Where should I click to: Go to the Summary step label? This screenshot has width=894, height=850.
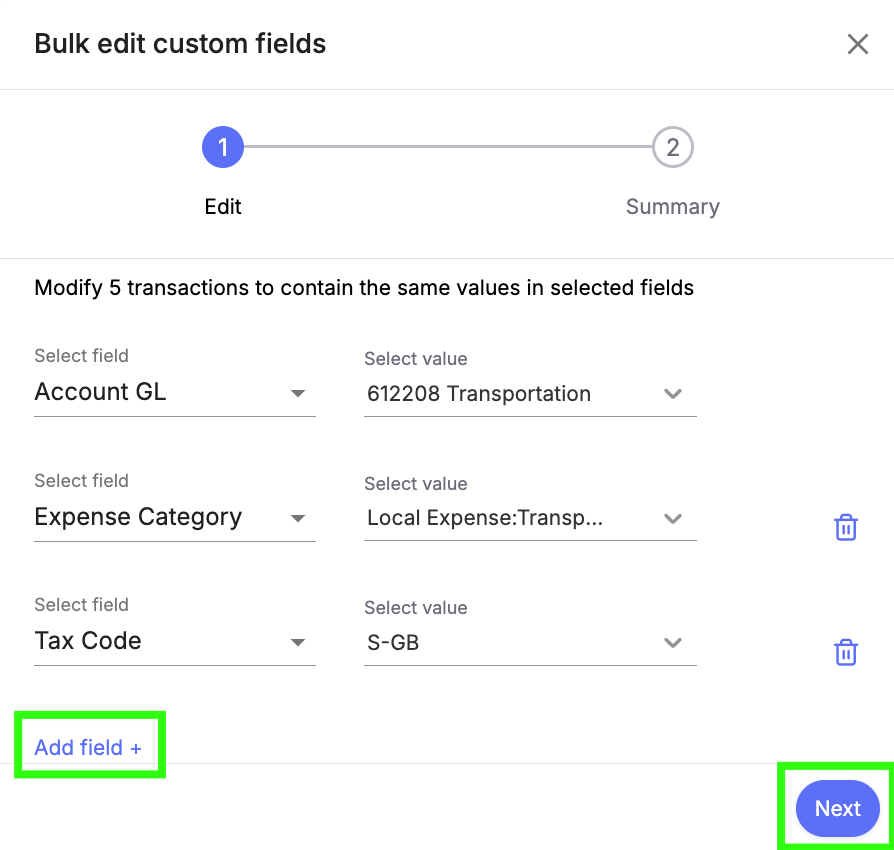[x=673, y=206]
